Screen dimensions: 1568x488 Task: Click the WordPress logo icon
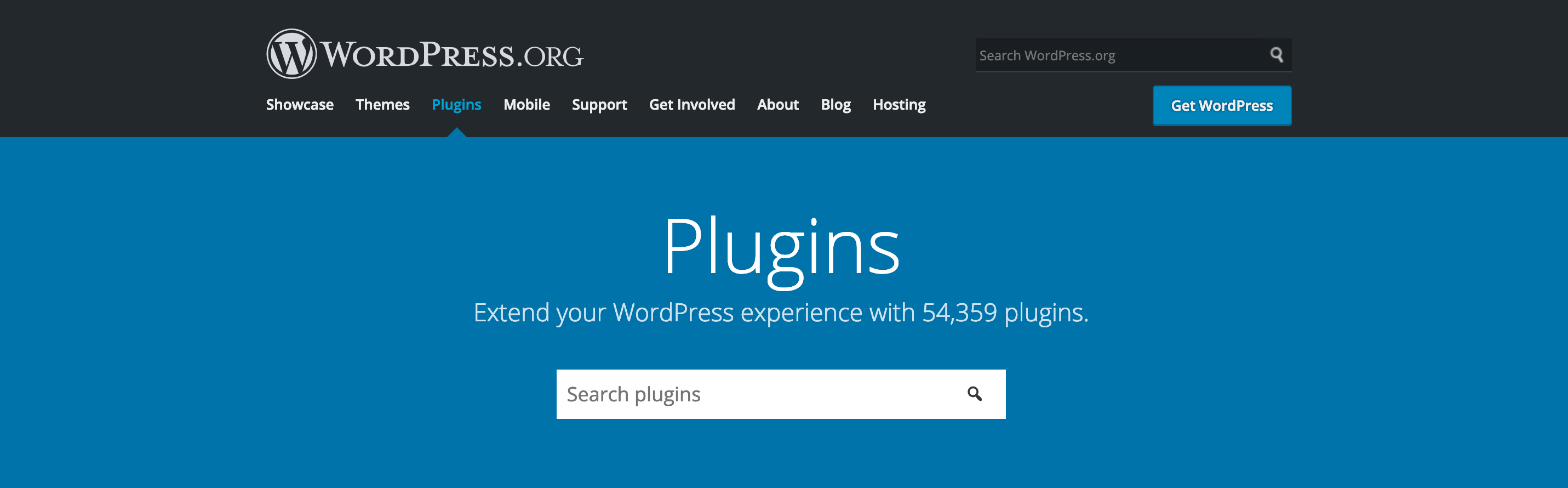click(x=291, y=54)
